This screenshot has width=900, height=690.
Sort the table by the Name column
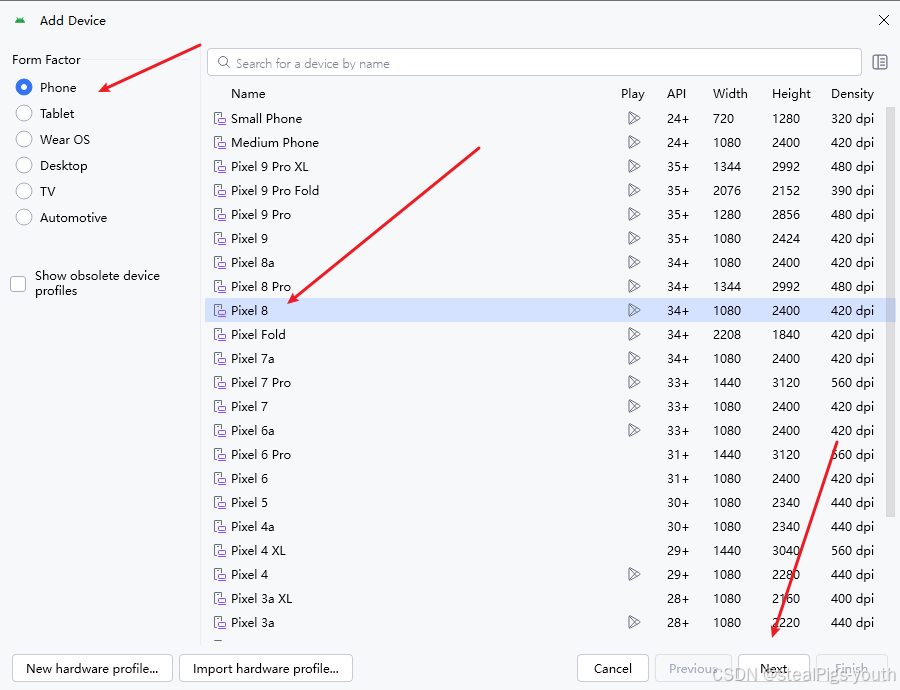click(x=248, y=94)
